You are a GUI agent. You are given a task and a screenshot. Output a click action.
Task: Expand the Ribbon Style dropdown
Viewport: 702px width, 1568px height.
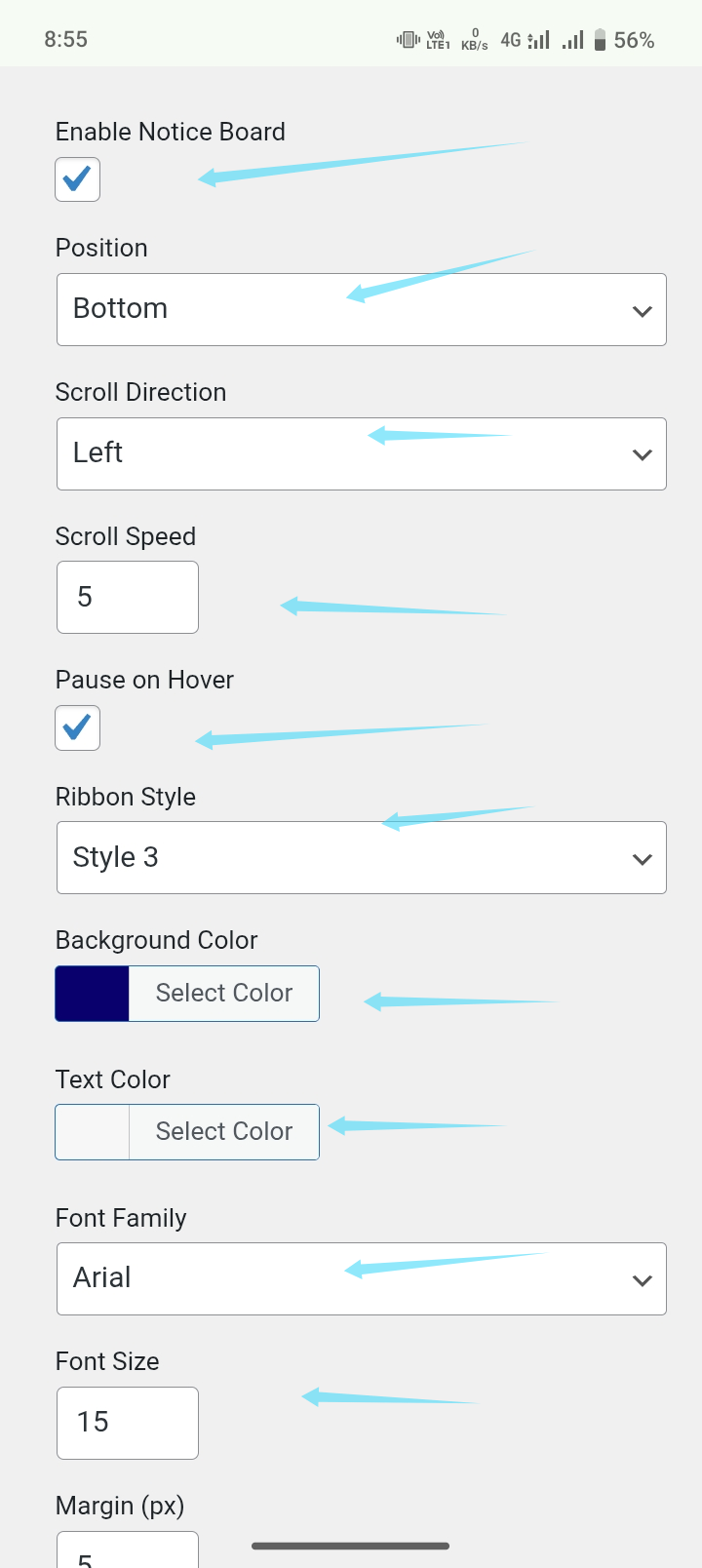point(361,858)
